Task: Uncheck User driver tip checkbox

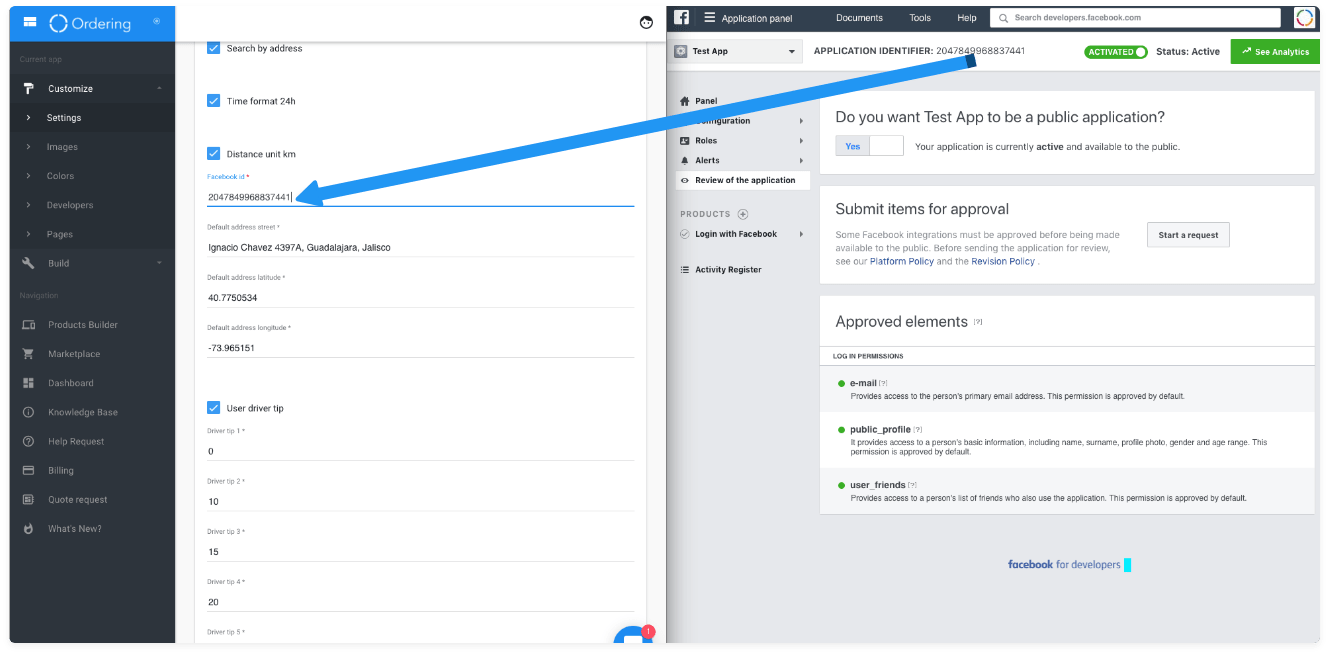Action: point(213,407)
